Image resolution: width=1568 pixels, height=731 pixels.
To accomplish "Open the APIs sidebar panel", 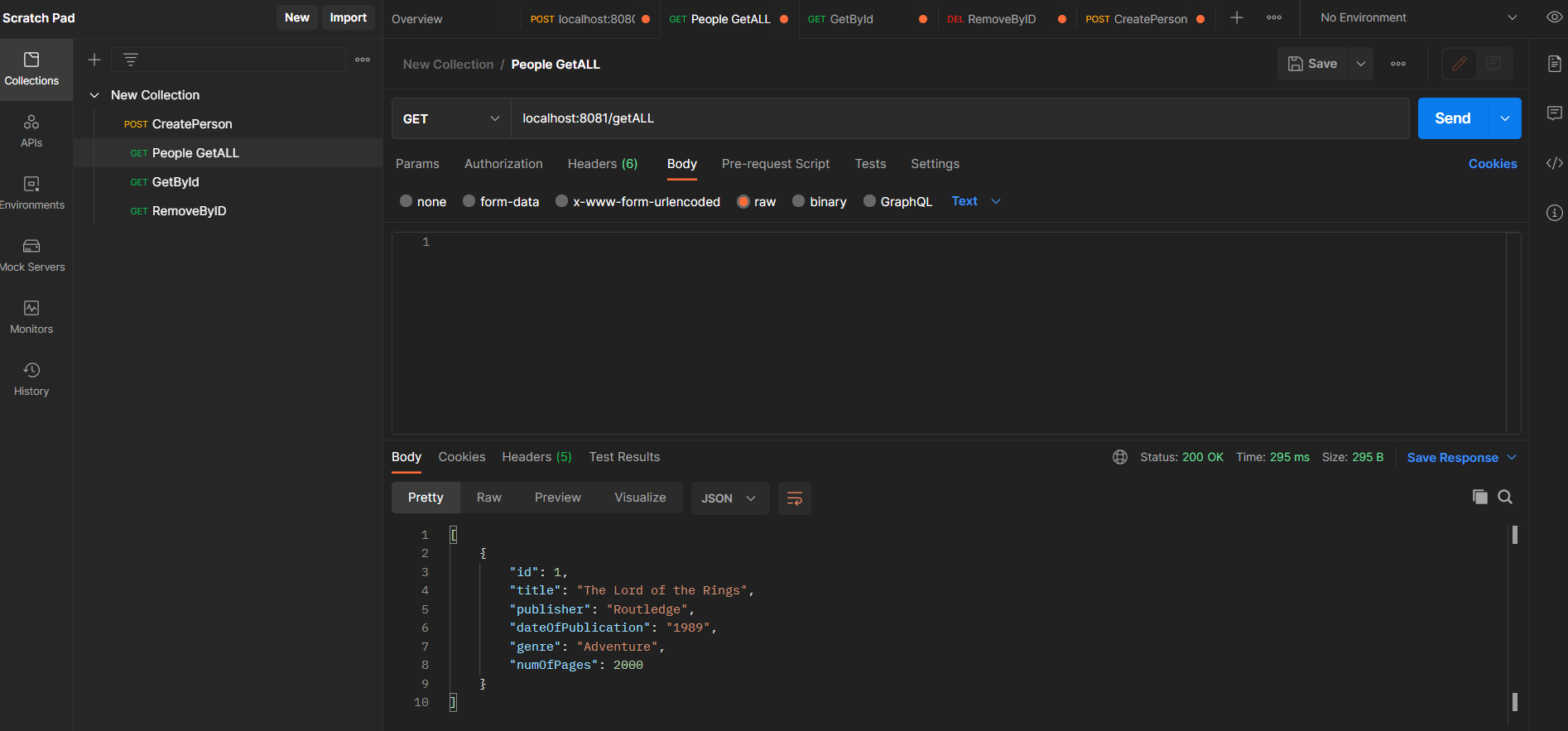I will [31, 132].
